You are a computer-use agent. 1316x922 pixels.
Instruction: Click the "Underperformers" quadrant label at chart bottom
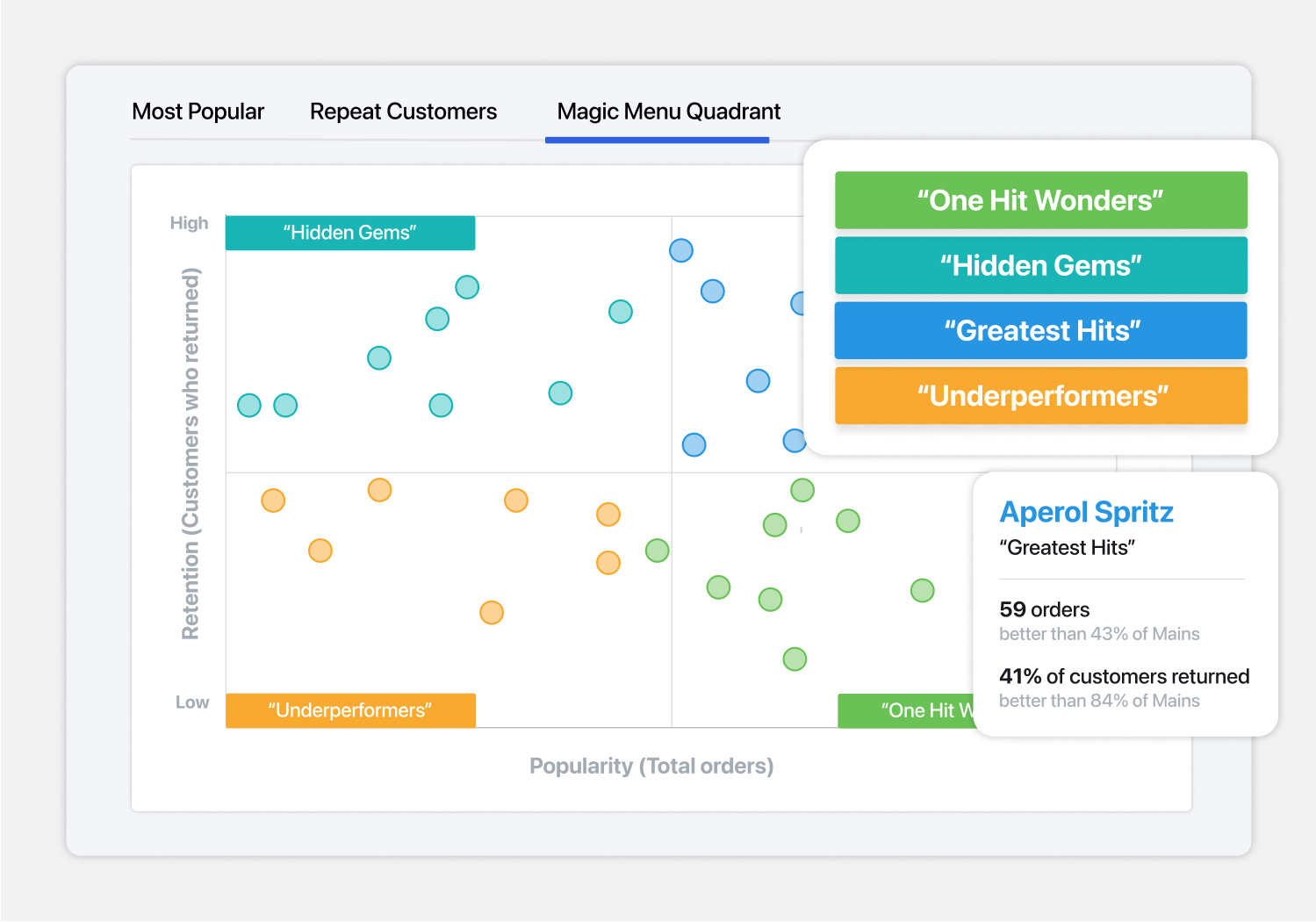(x=350, y=710)
